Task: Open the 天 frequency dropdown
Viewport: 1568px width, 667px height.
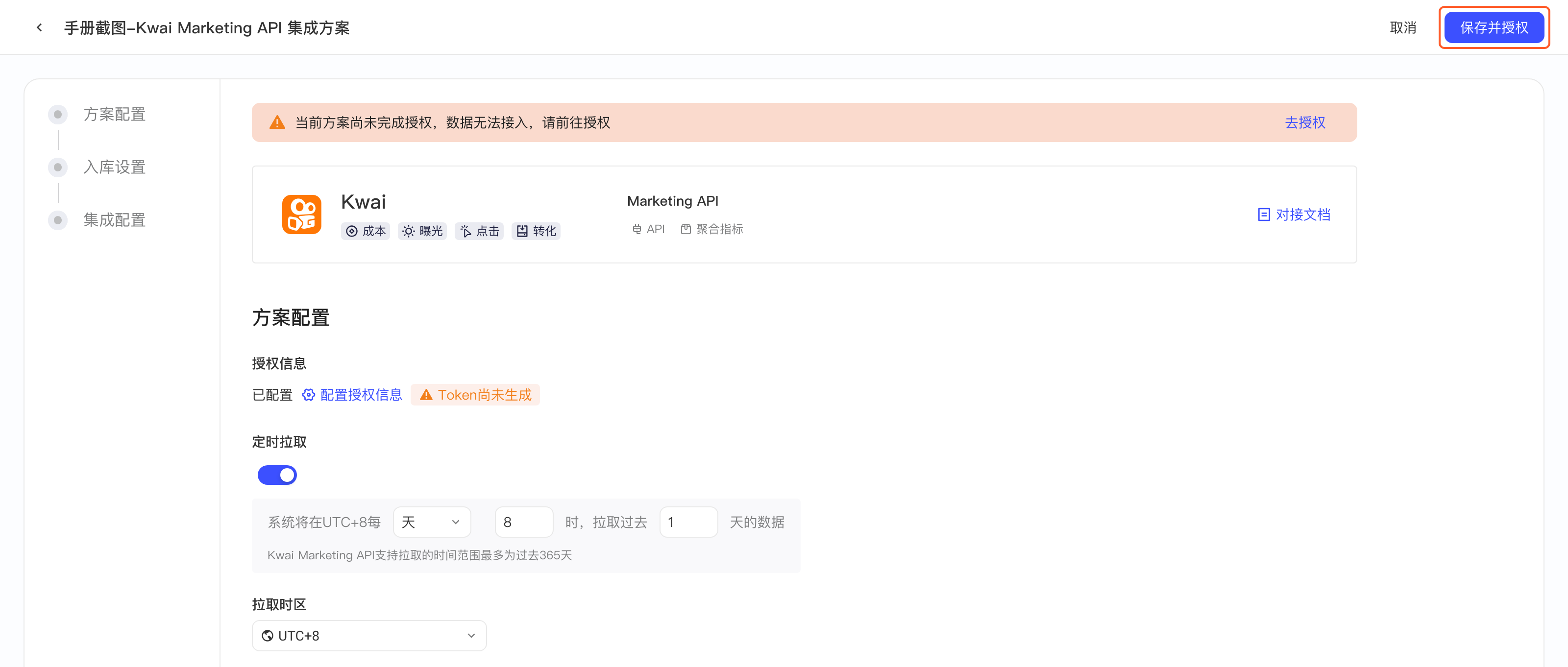Action: click(432, 522)
